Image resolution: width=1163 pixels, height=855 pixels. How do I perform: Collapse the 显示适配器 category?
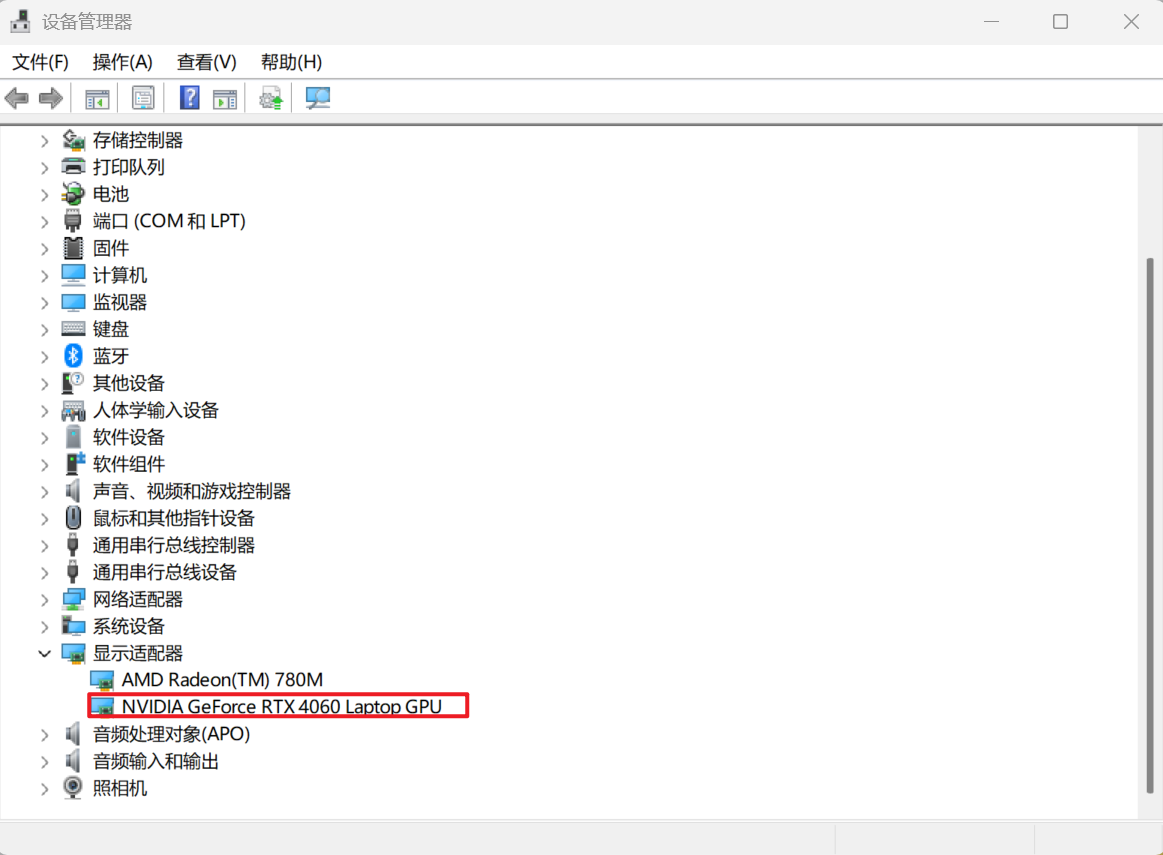tap(45, 653)
